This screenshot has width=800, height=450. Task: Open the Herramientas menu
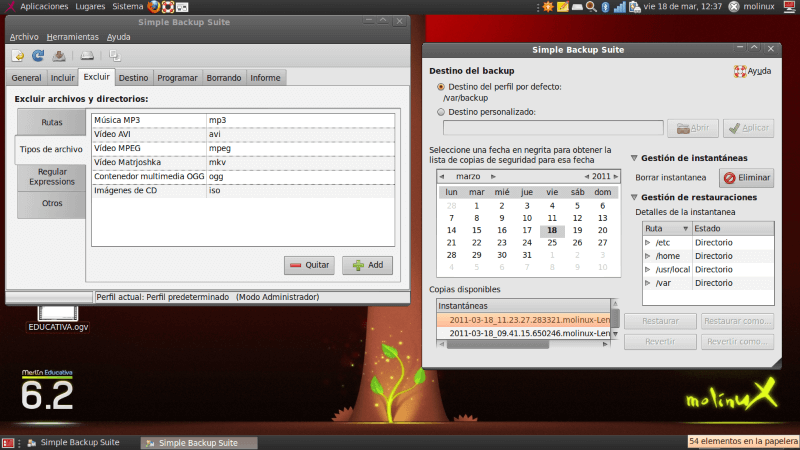click(72, 37)
